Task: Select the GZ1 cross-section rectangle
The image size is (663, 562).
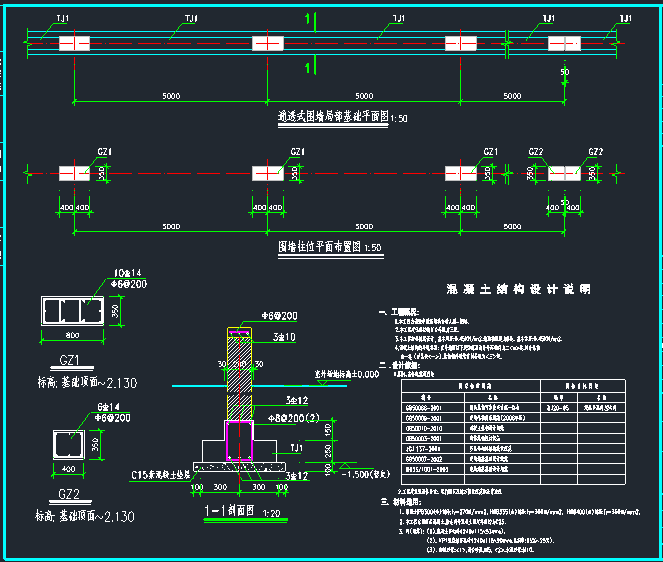Action: pyautogui.click(x=72, y=311)
